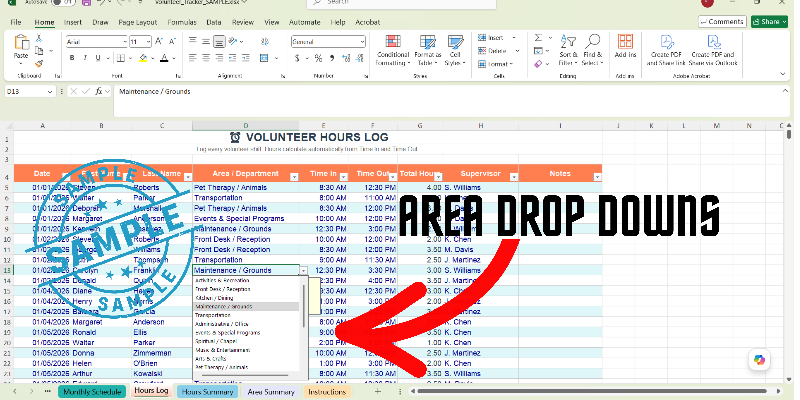Switch to the Monthly Schedule sheet tab

[x=92, y=392]
